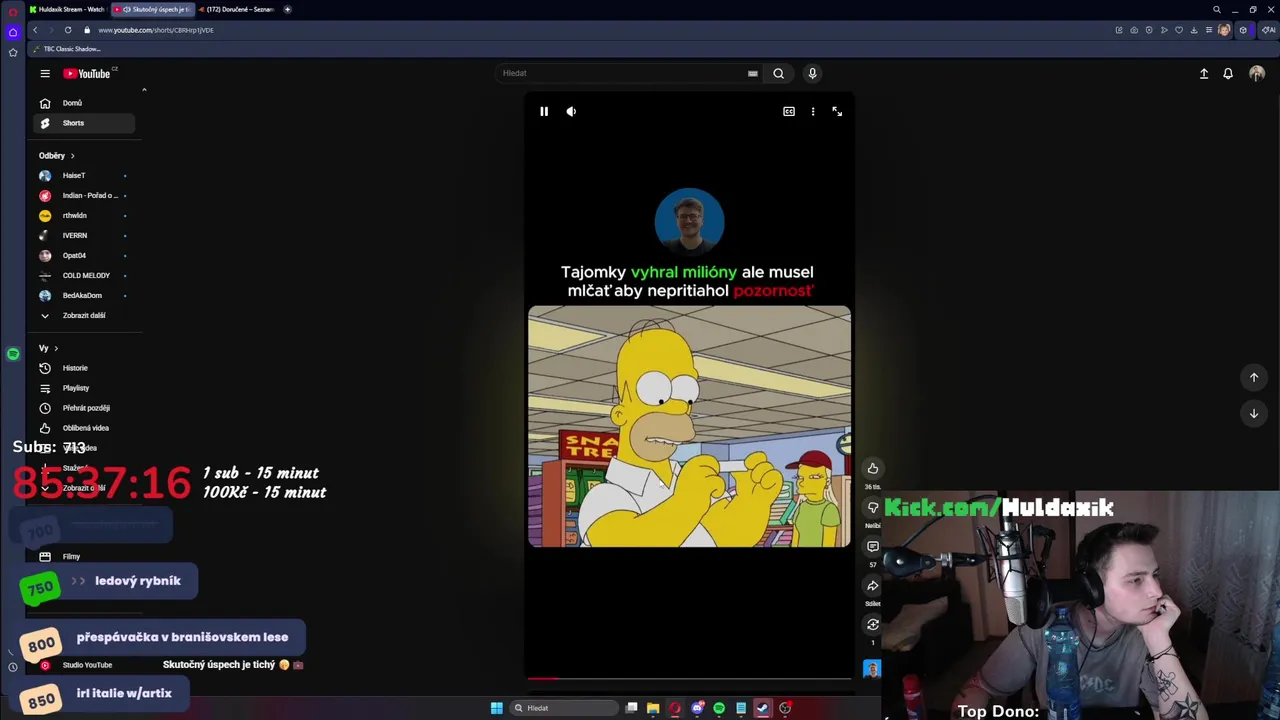Pause the playing Short video
Viewport: 1280px width, 720px height.
544,111
